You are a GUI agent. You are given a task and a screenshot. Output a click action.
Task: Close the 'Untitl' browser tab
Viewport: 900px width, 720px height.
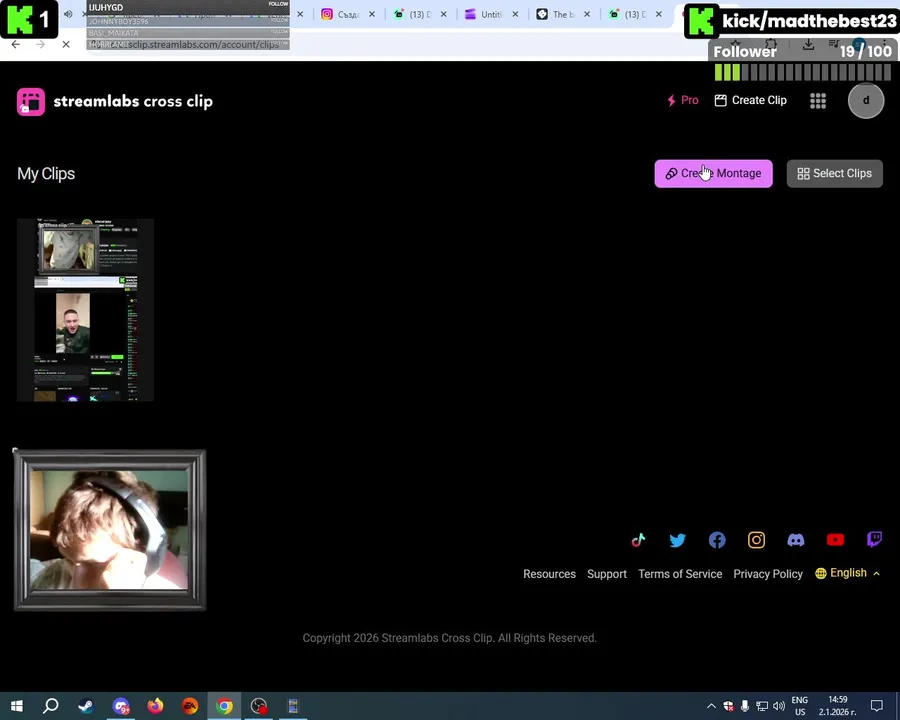[515, 14]
